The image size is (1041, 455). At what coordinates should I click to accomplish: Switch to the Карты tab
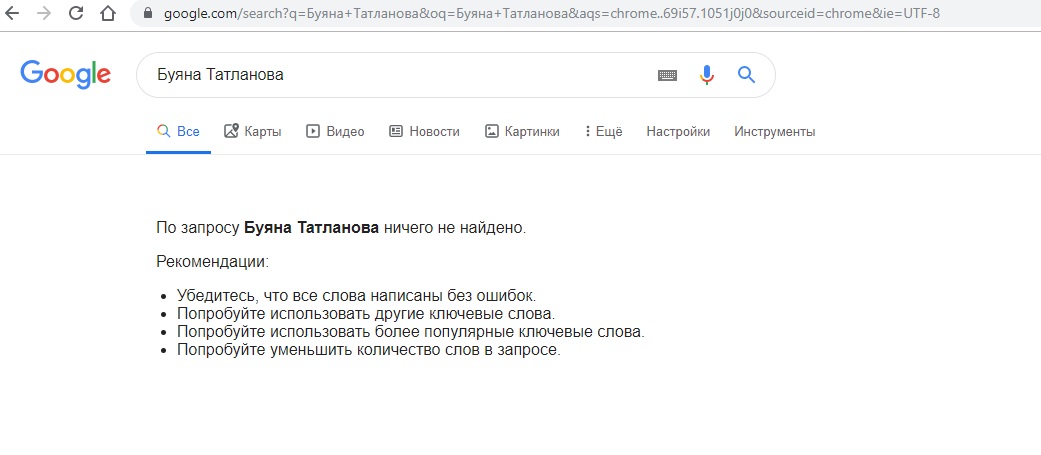click(x=253, y=132)
